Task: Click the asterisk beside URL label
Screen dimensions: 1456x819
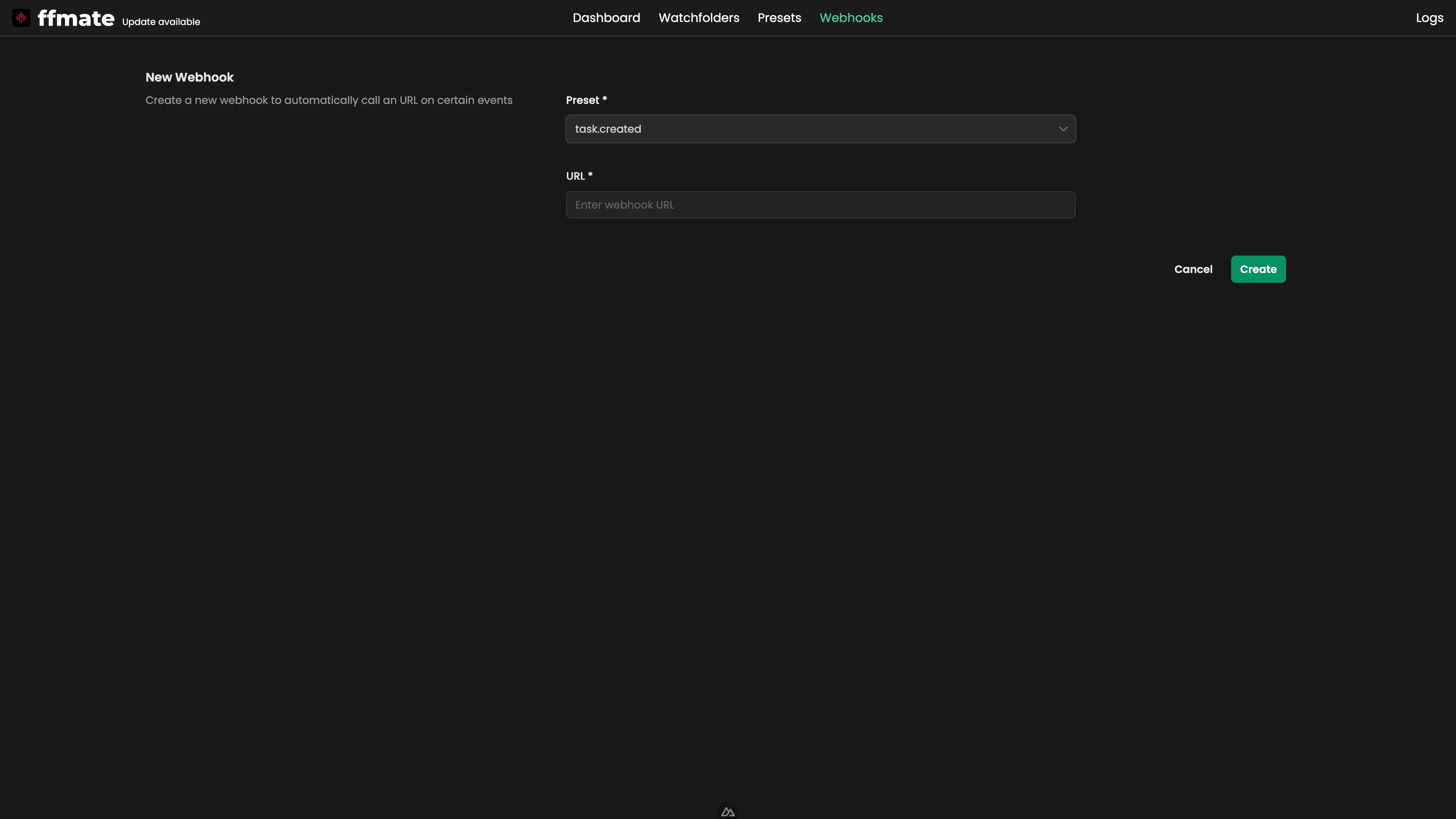Action: (590, 175)
